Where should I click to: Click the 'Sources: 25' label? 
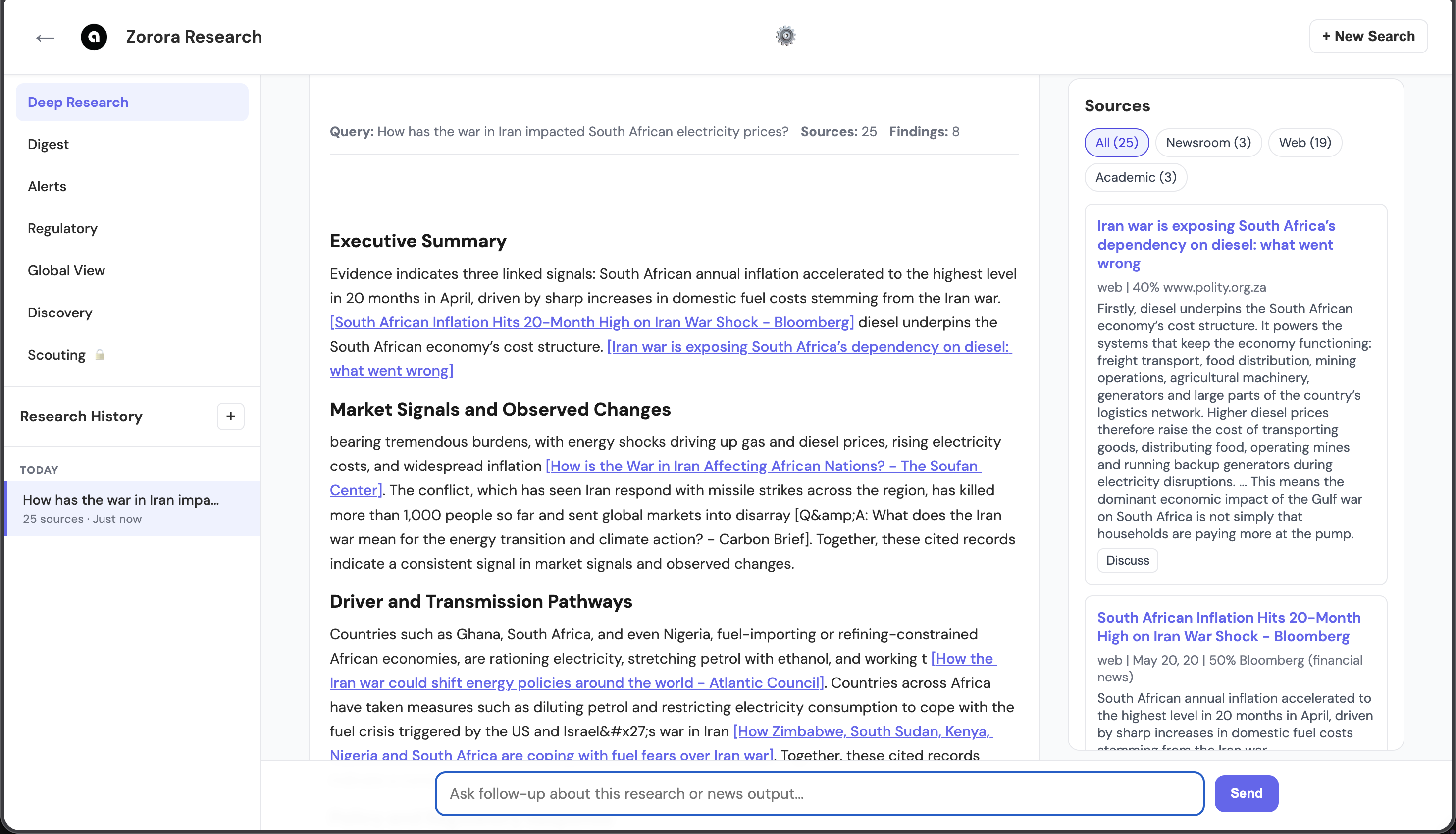click(x=838, y=132)
